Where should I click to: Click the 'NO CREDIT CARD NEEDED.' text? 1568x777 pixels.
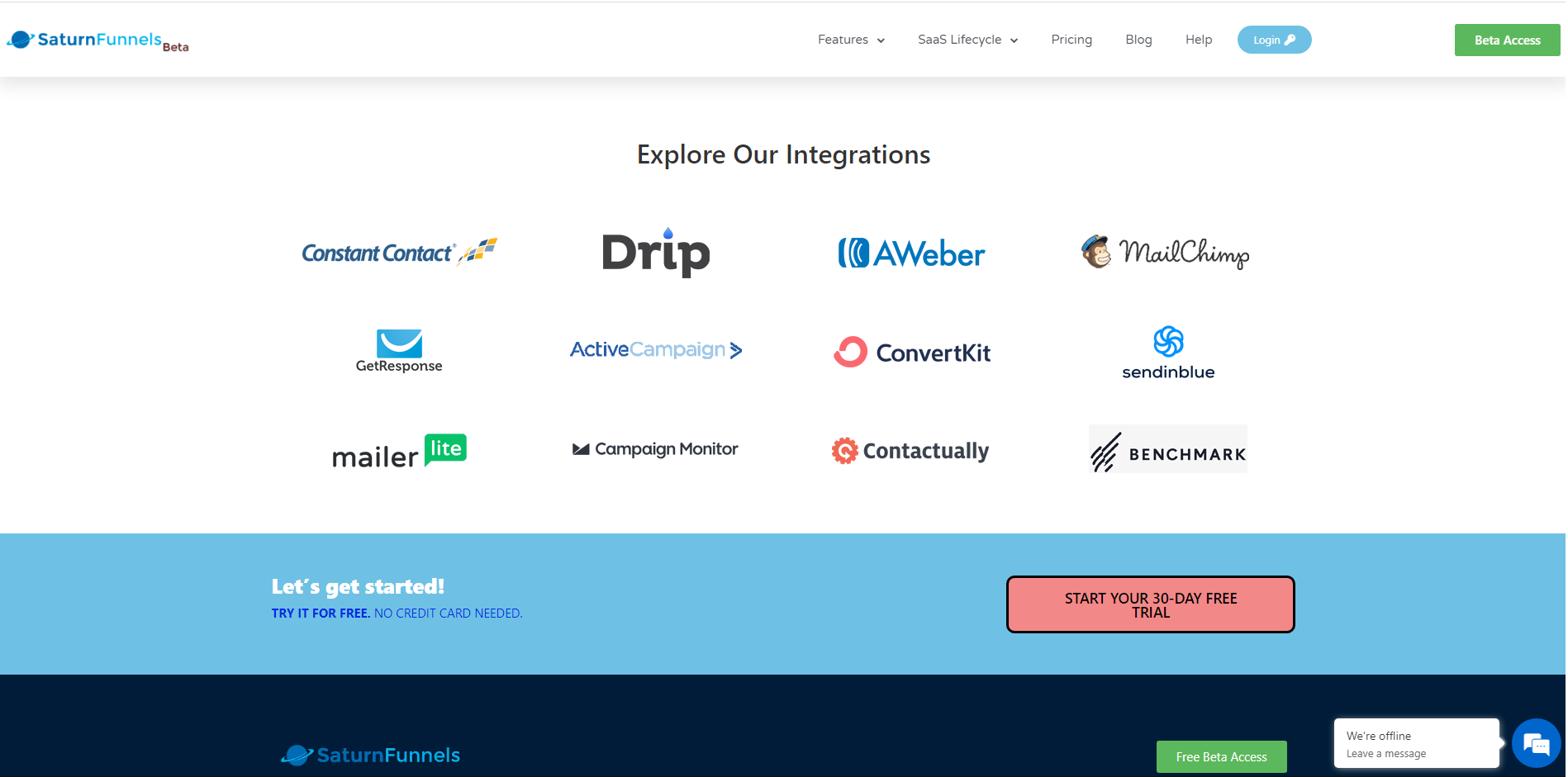click(449, 614)
